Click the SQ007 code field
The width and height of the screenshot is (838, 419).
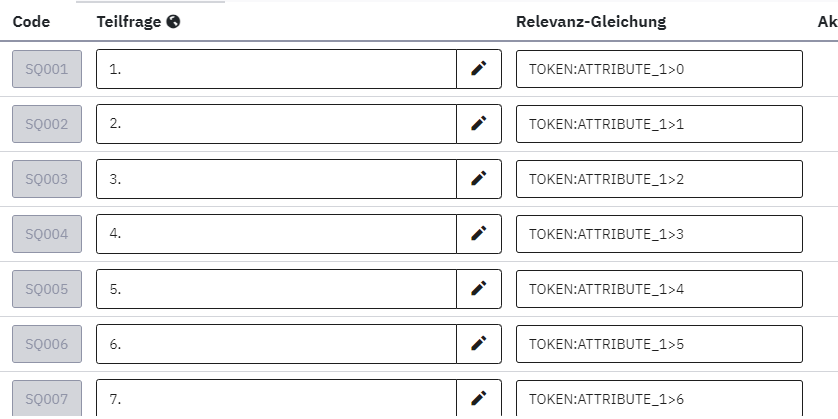(x=47, y=399)
